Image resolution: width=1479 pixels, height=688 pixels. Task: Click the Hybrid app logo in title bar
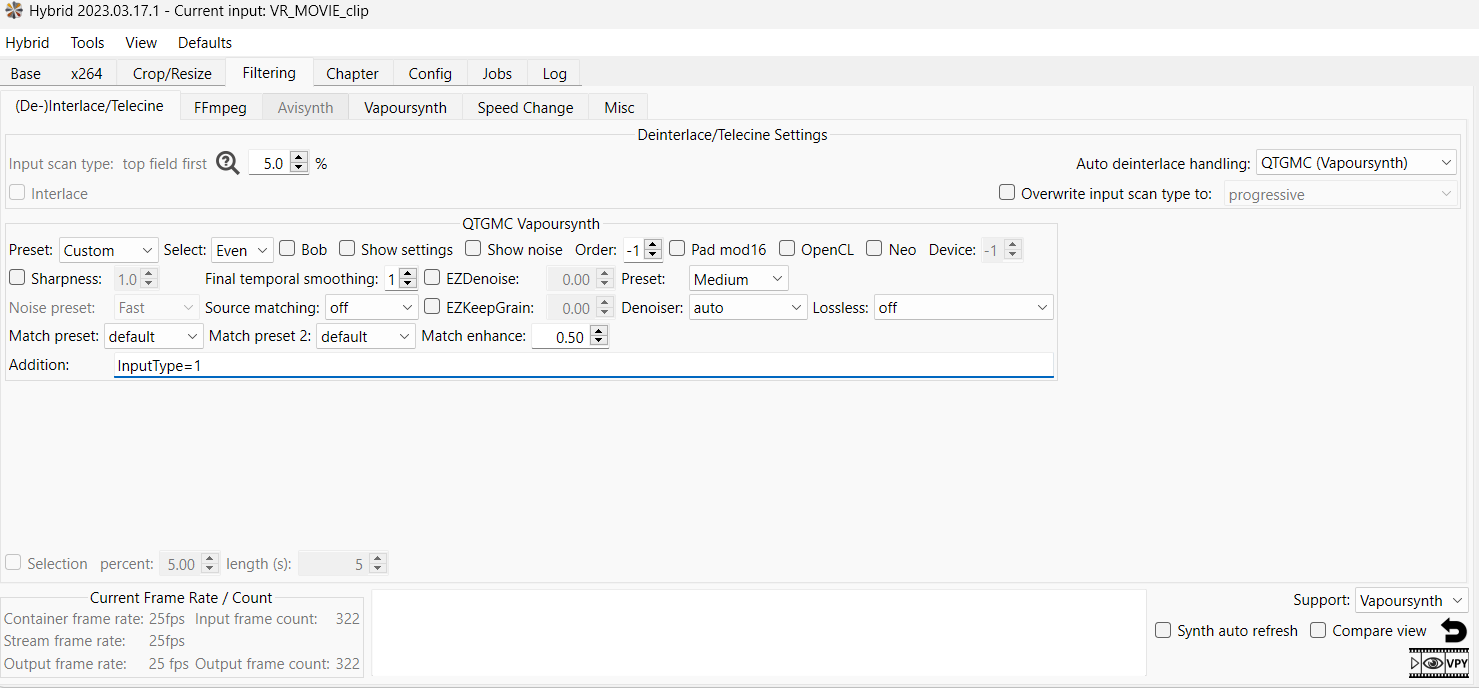pyautogui.click(x=14, y=11)
